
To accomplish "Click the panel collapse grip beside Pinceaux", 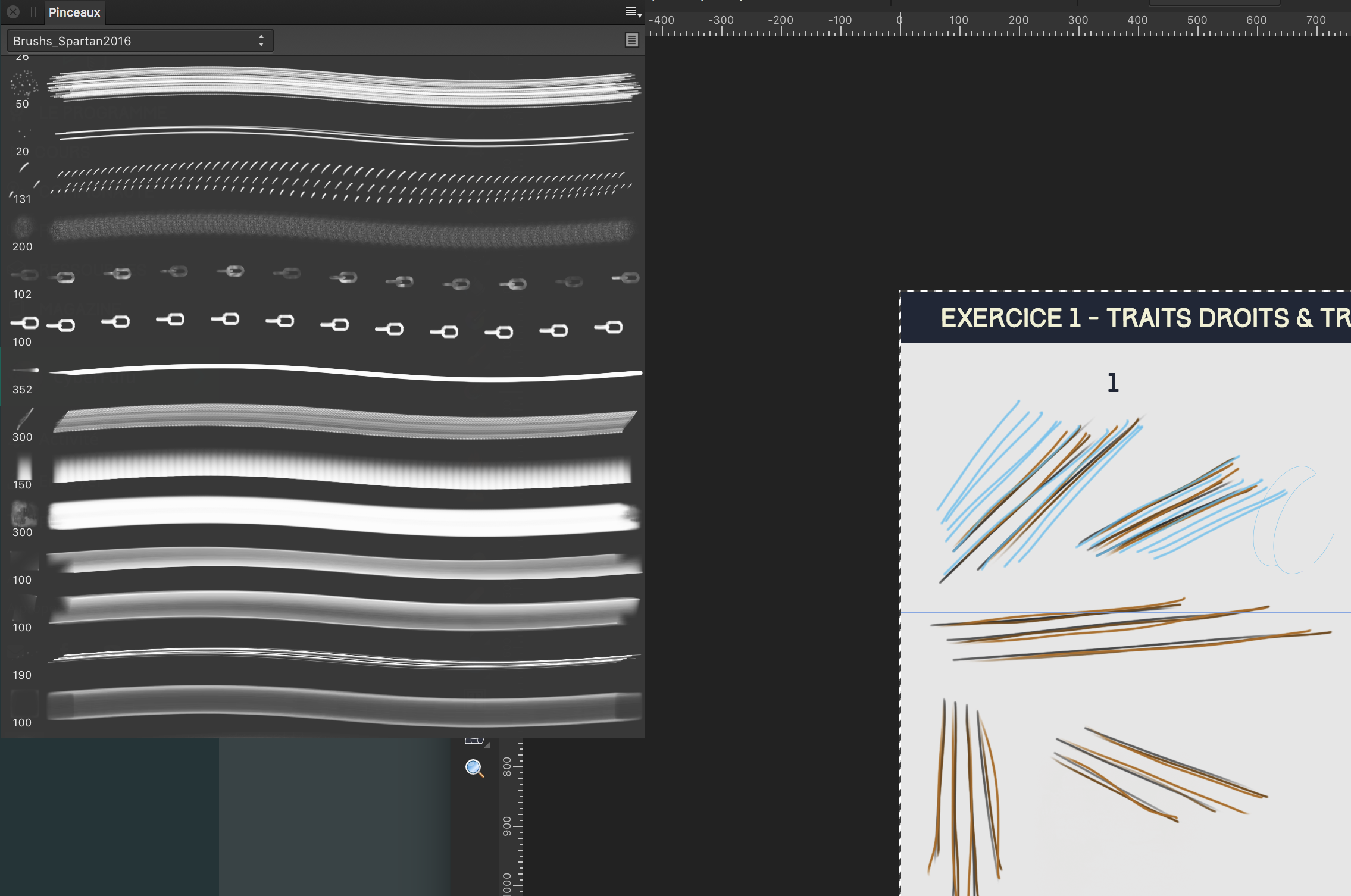I will [x=33, y=12].
